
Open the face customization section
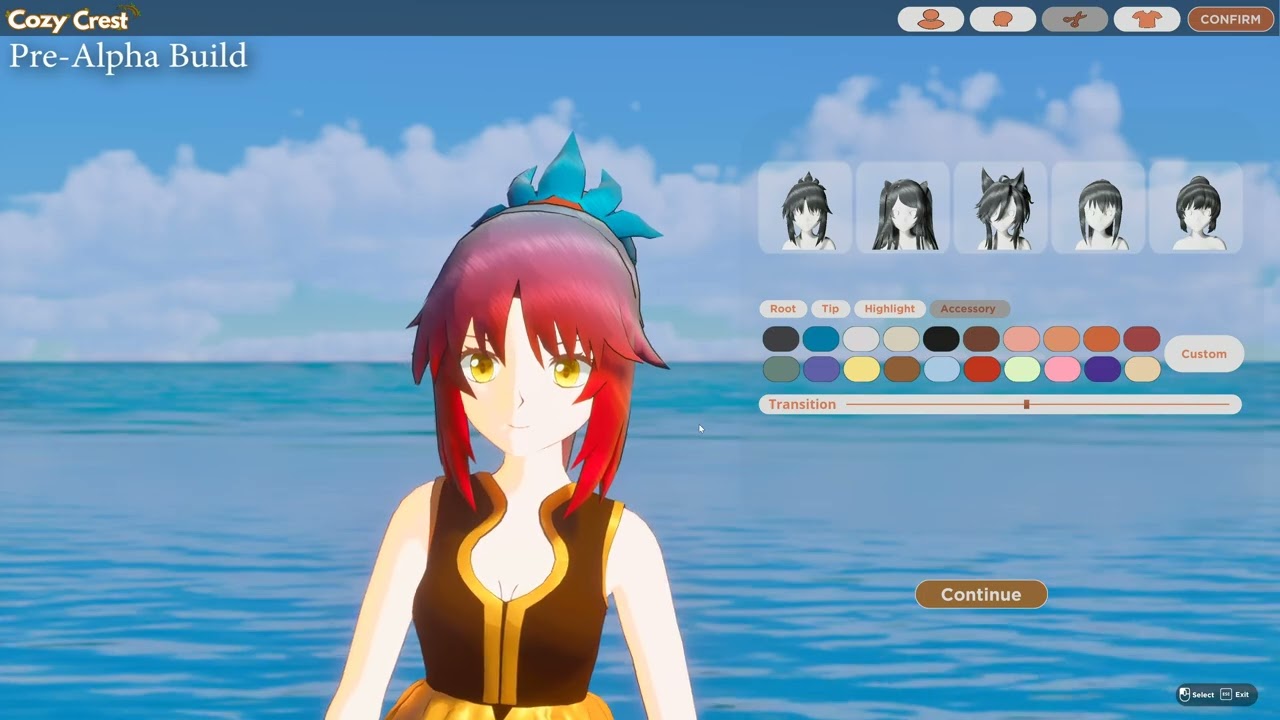point(1002,18)
